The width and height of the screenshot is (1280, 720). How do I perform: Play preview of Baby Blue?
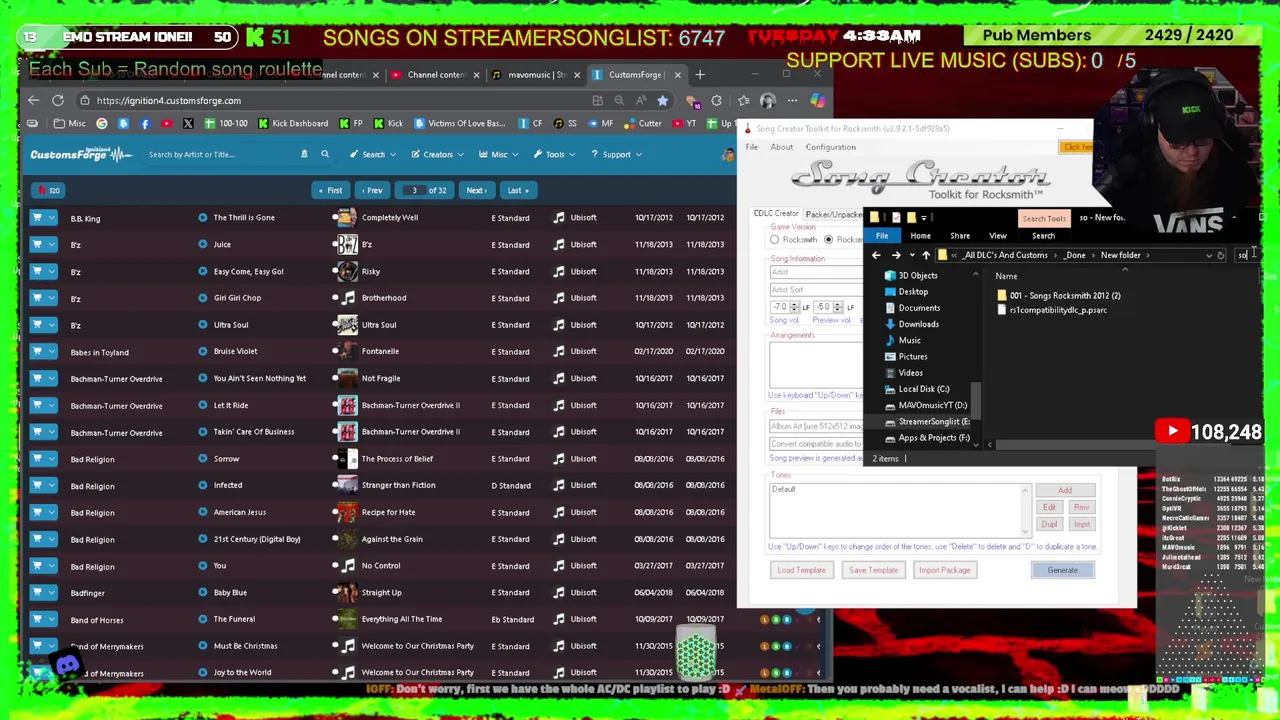[x=203, y=592]
